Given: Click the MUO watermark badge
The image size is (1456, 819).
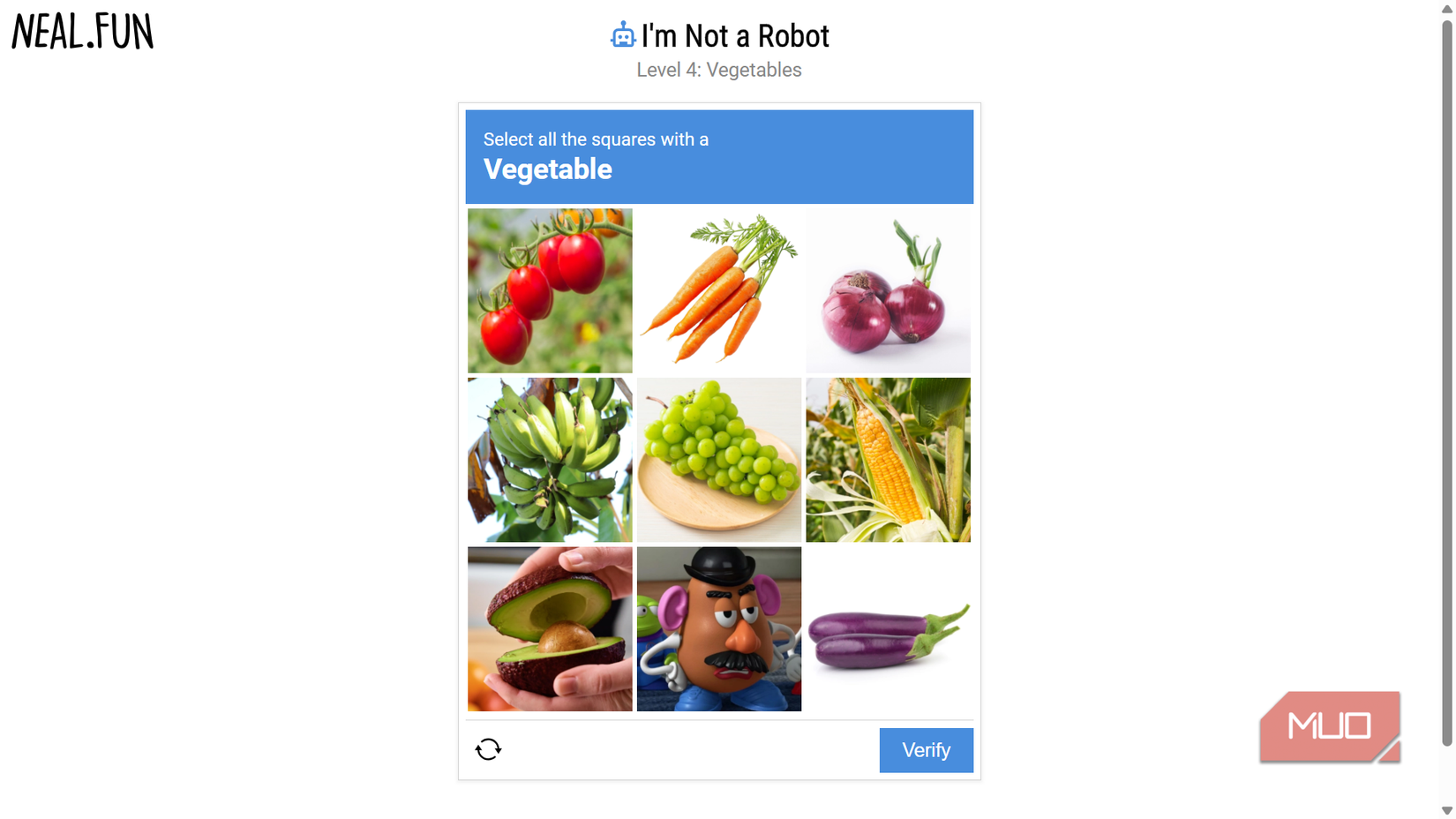Looking at the screenshot, I should pos(1330,726).
